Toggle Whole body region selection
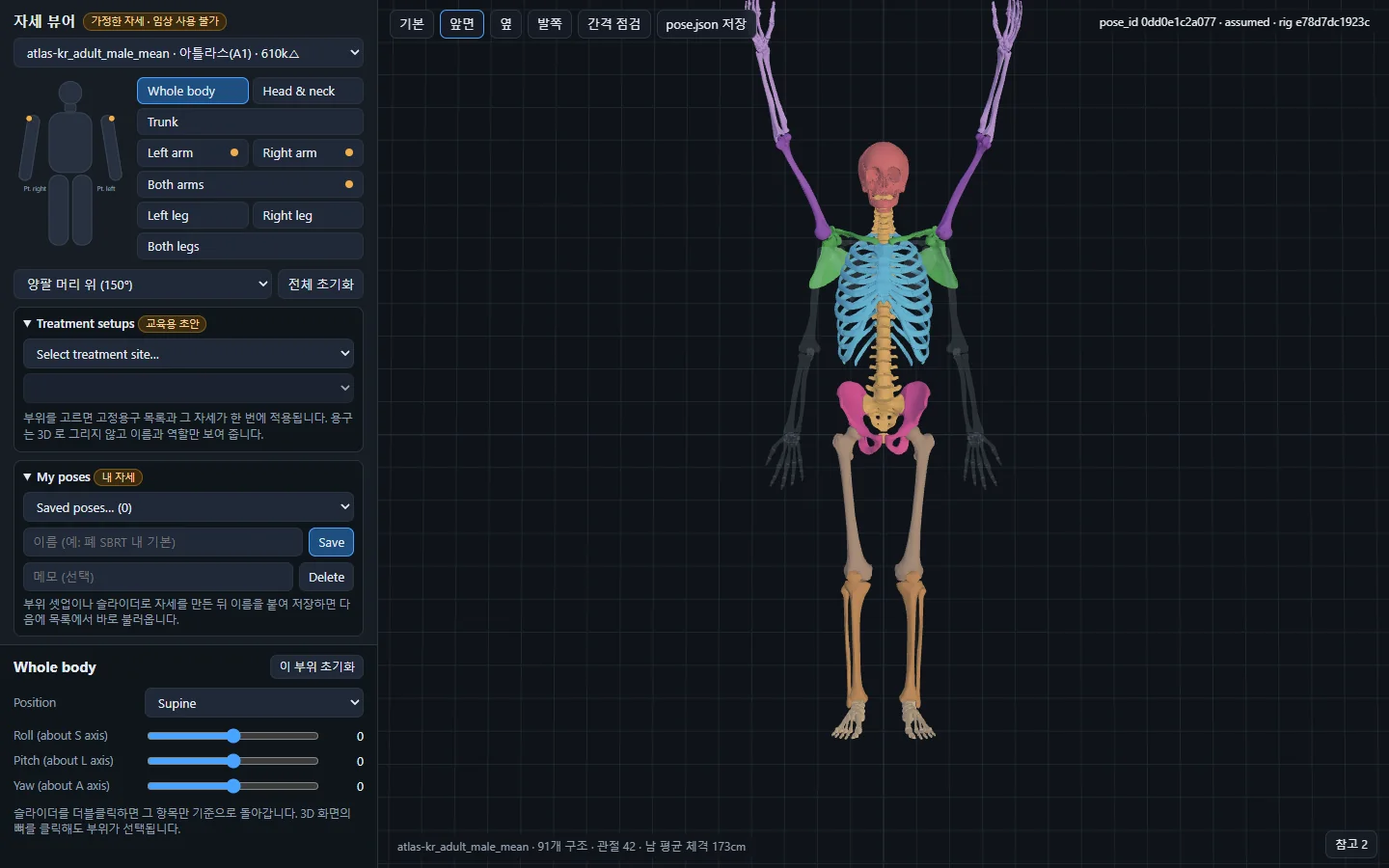1389x868 pixels. pos(193,91)
